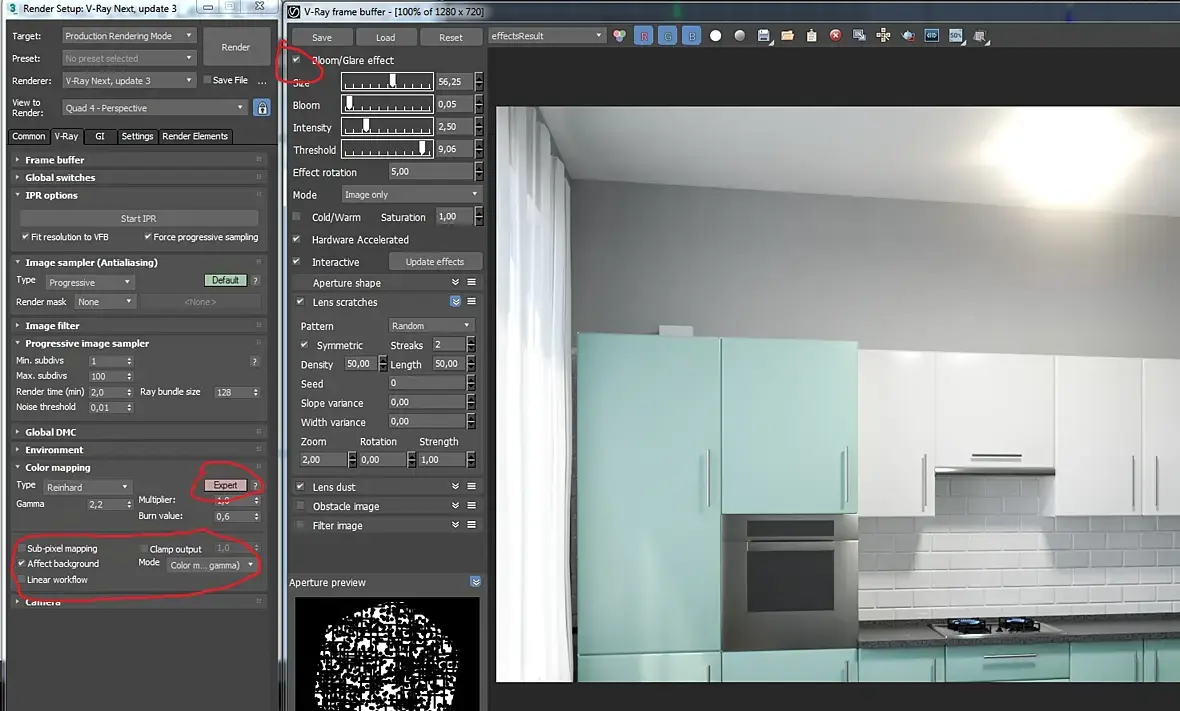This screenshot has width=1180, height=711.
Task: Toggle Symmetric checkbox
Action: pos(305,345)
